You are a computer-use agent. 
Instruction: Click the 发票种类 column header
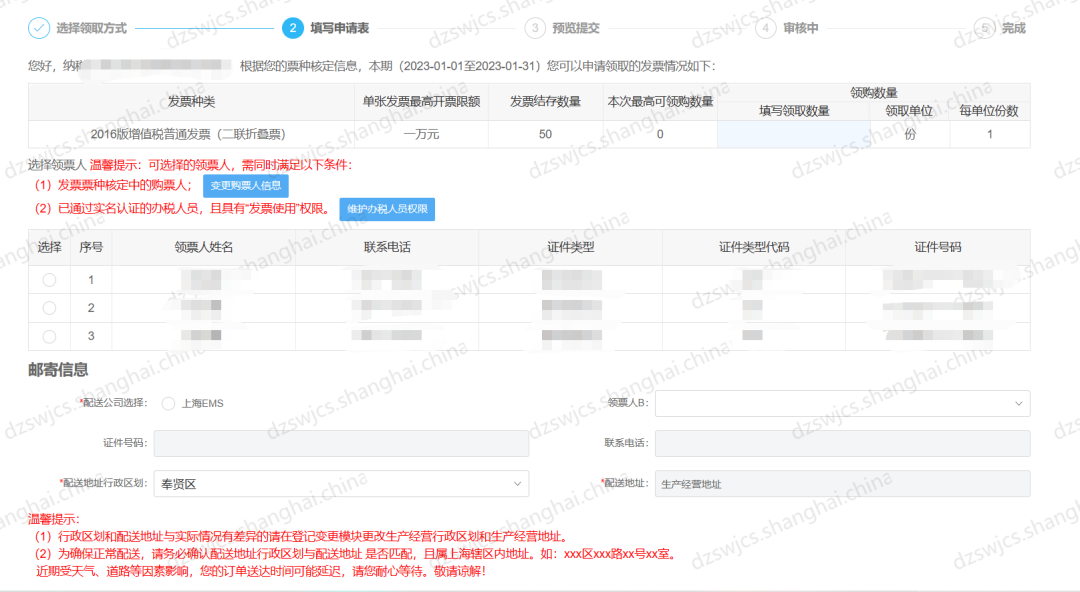(x=191, y=102)
